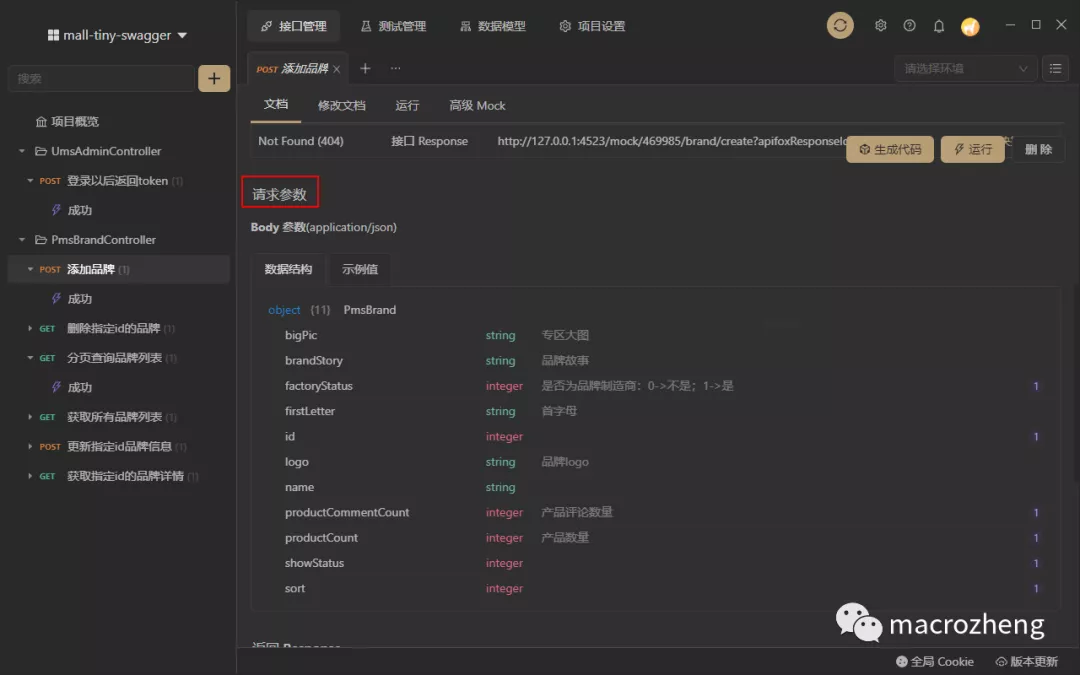Viewport: 1080px width, 675px height.
Task: Click the list layout icon near environment selector
Action: 1055,68
